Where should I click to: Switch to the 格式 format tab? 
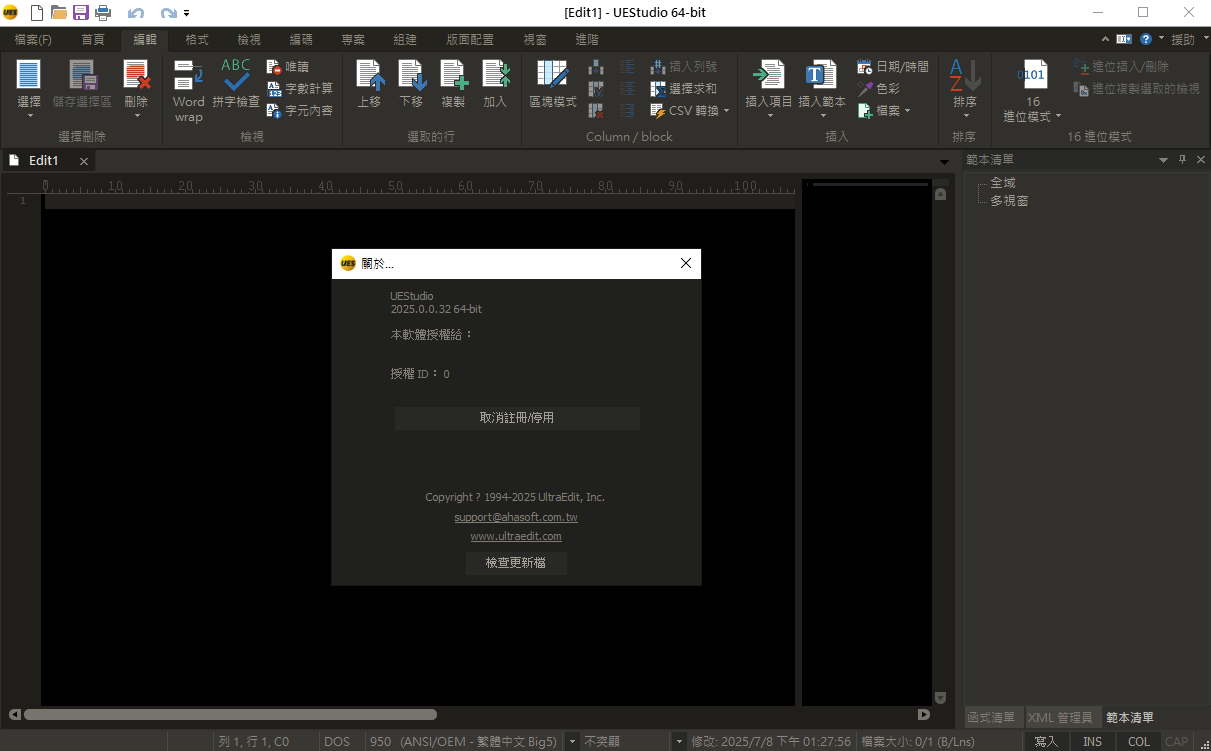tap(197, 40)
